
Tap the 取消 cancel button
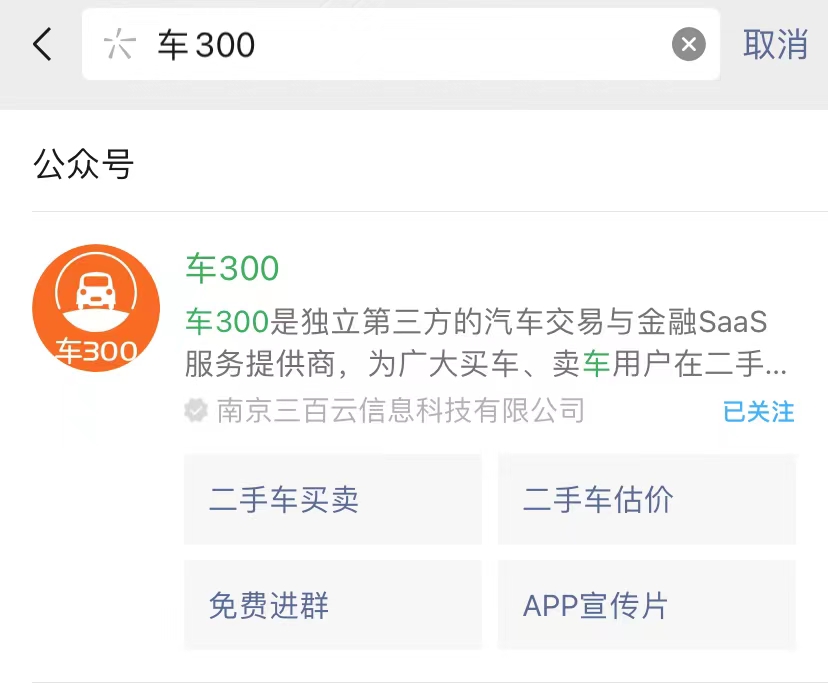(775, 44)
